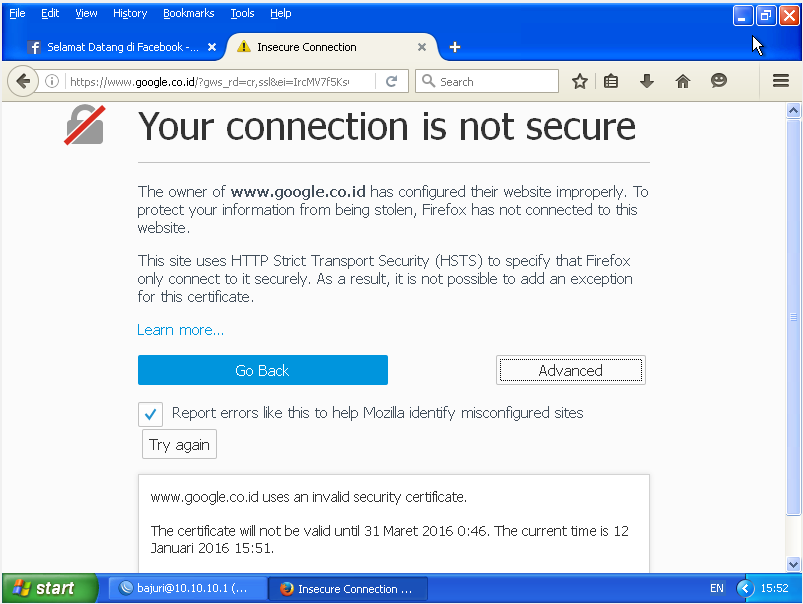Click the Advanced button

[570, 370]
